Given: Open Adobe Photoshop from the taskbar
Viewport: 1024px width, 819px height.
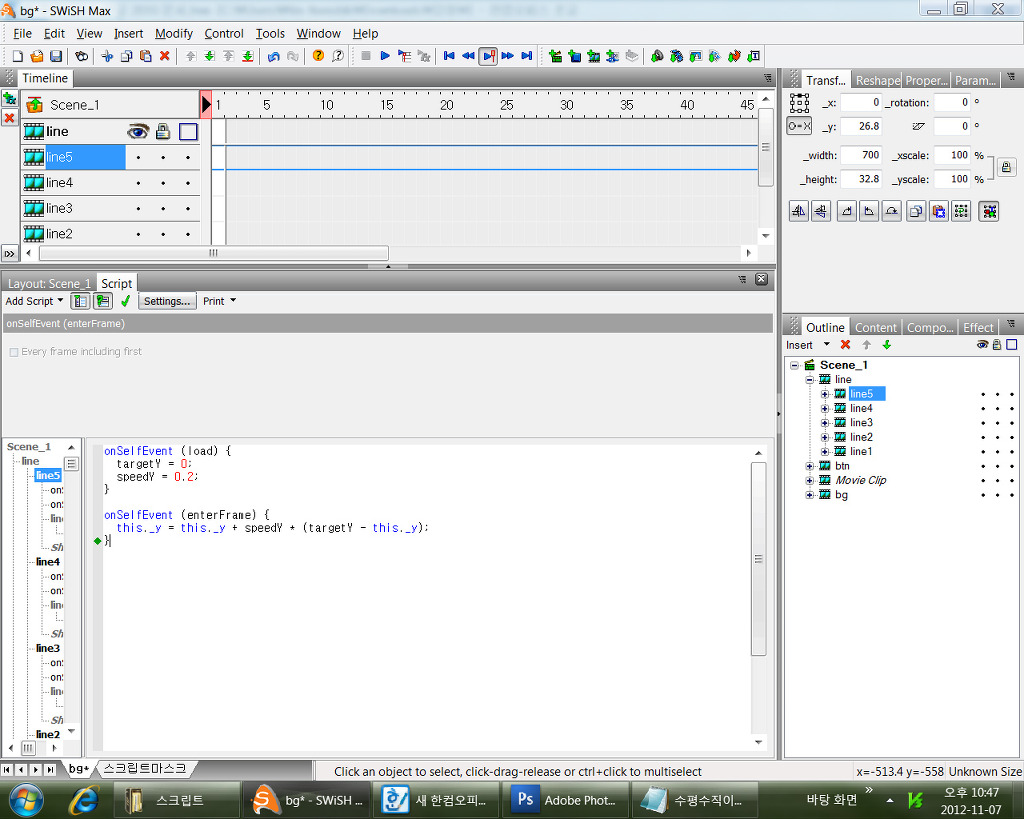Looking at the screenshot, I should pos(568,800).
